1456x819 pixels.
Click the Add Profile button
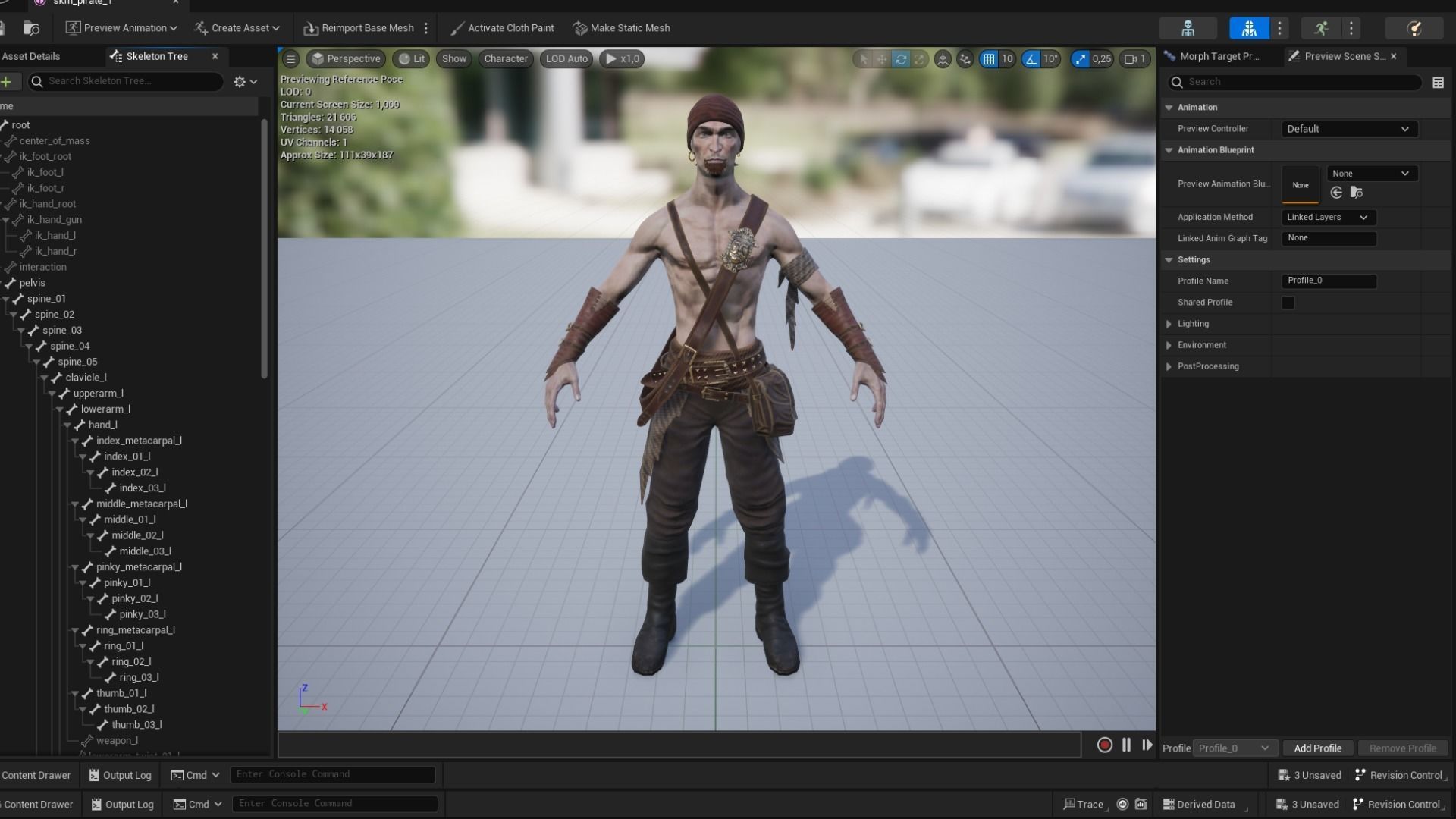1317,748
